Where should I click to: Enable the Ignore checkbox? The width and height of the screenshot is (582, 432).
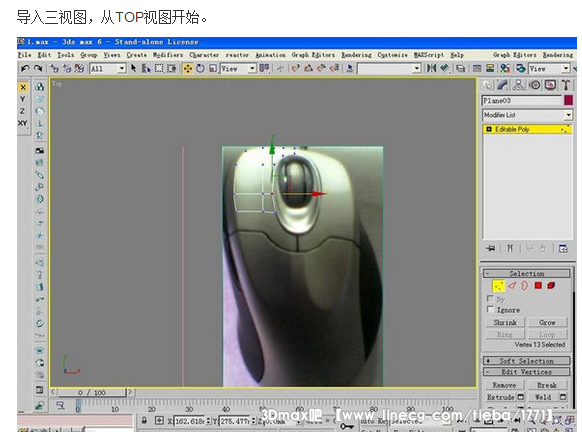coord(490,309)
